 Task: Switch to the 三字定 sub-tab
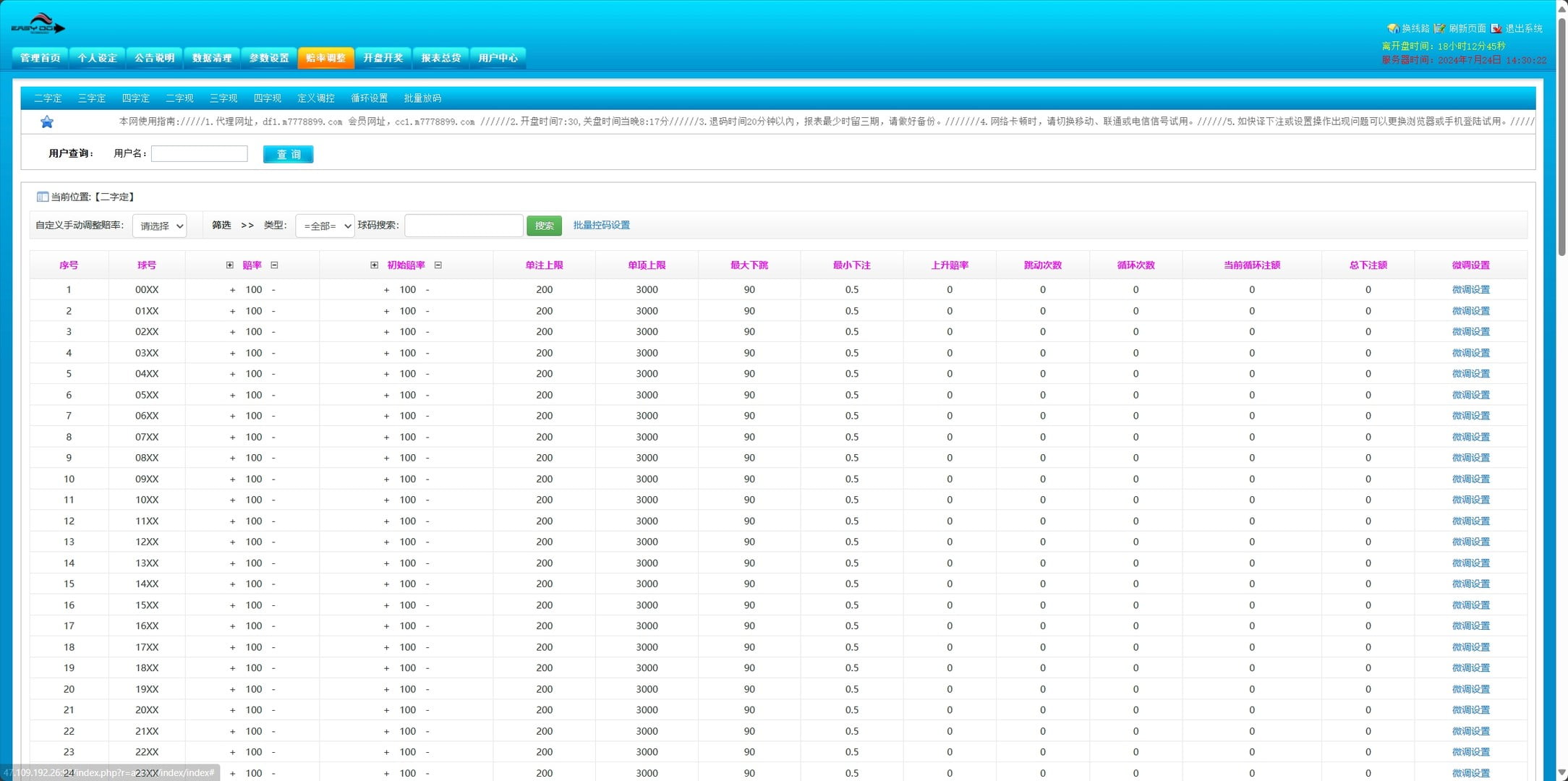(92, 98)
